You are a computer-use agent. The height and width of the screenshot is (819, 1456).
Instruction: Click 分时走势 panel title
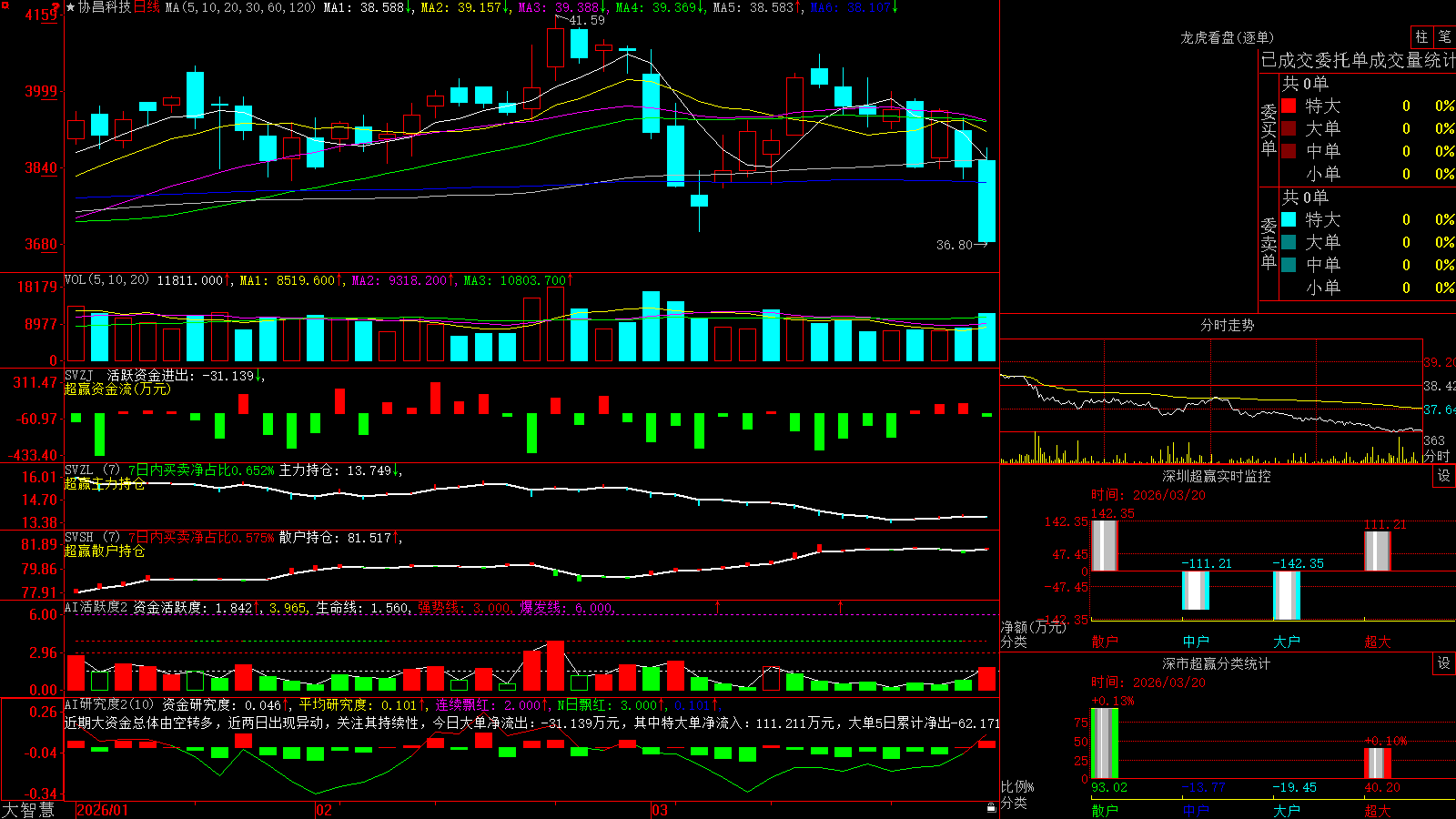[1227, 325]
